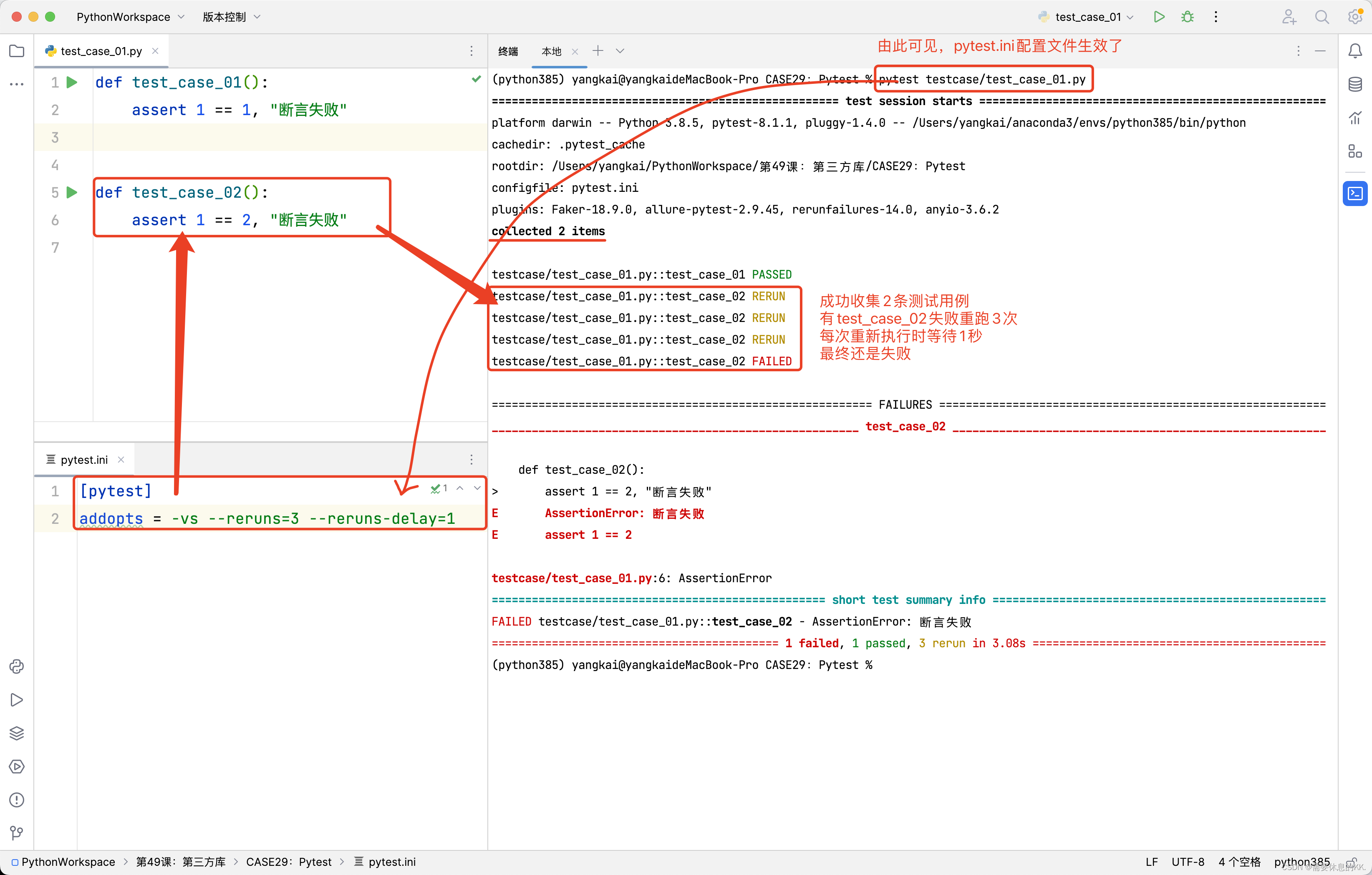Open the more tool windows ellipsis

coord(17,84)
